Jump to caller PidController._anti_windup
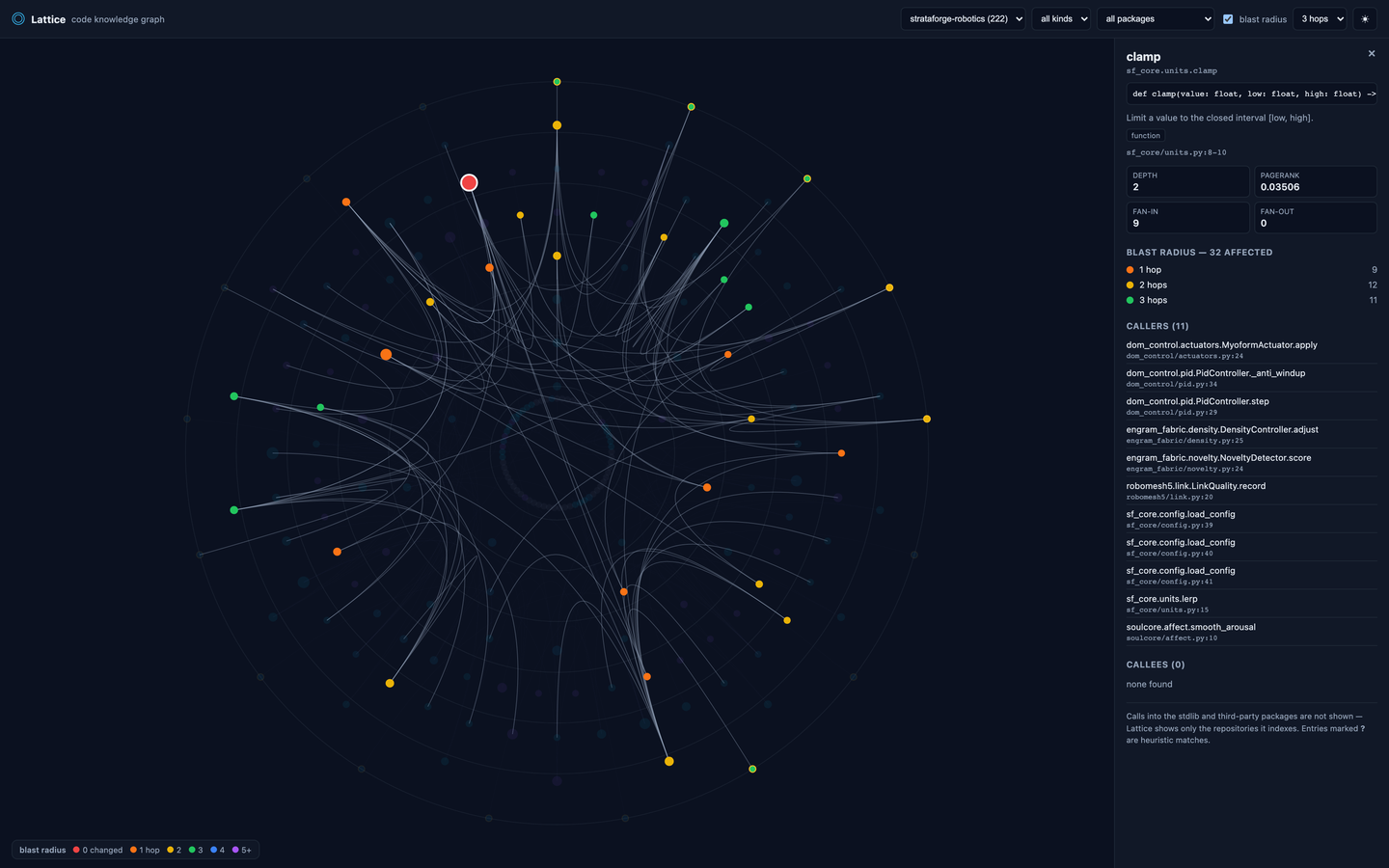Screen dimensions: 1389x868 1251,378
